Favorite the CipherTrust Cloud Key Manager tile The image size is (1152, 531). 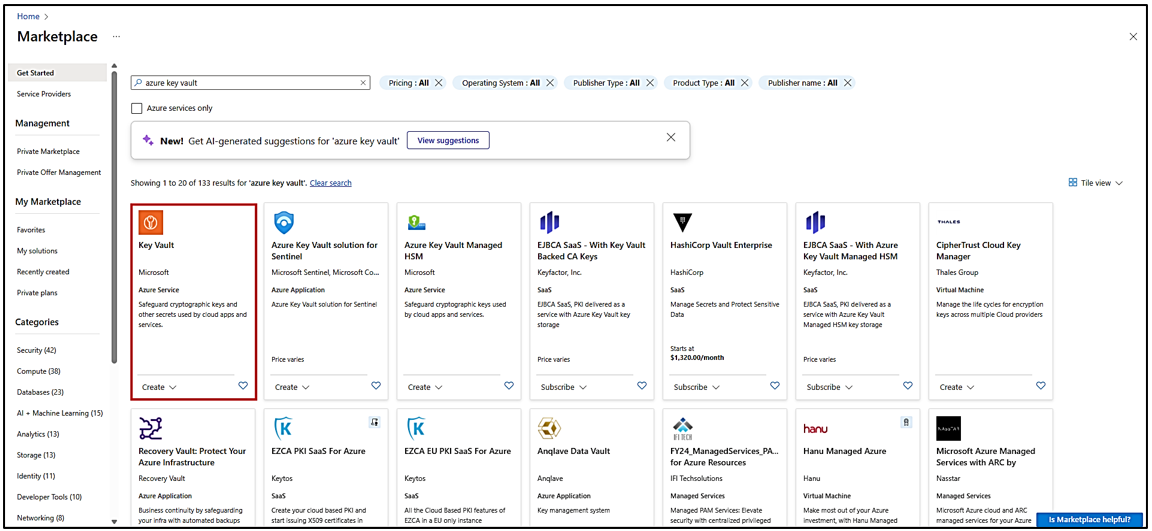(x=1041, y=386)
